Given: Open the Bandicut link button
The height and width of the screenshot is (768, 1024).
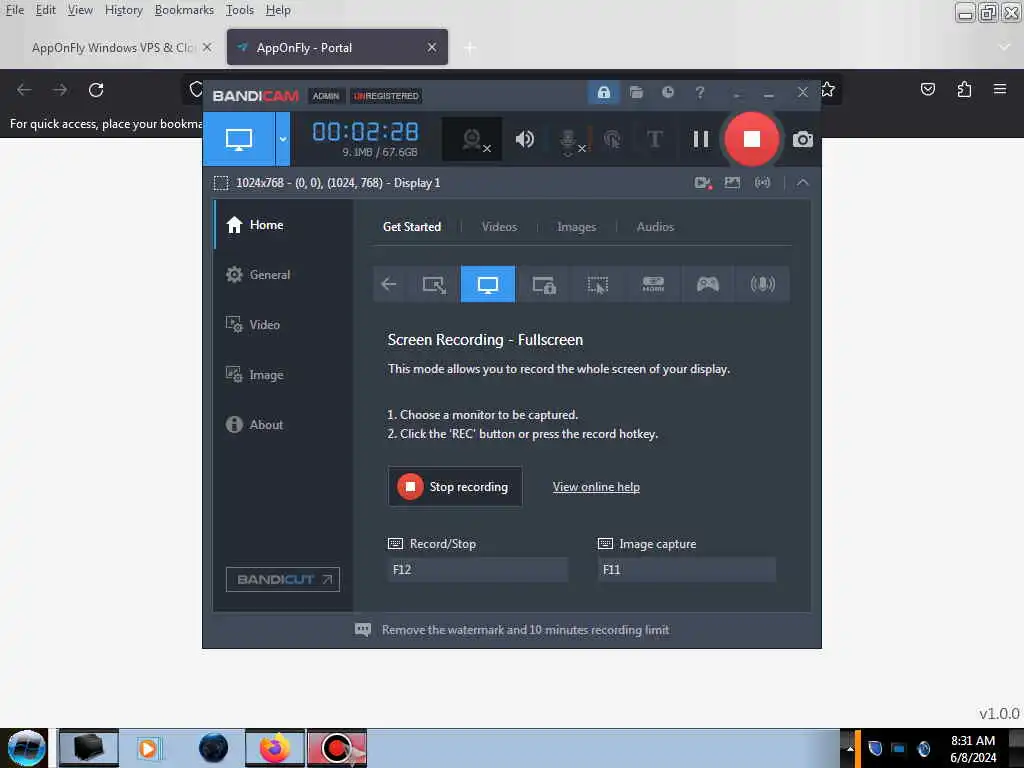Looking at the screenshot, I should (x=283, y=579).
